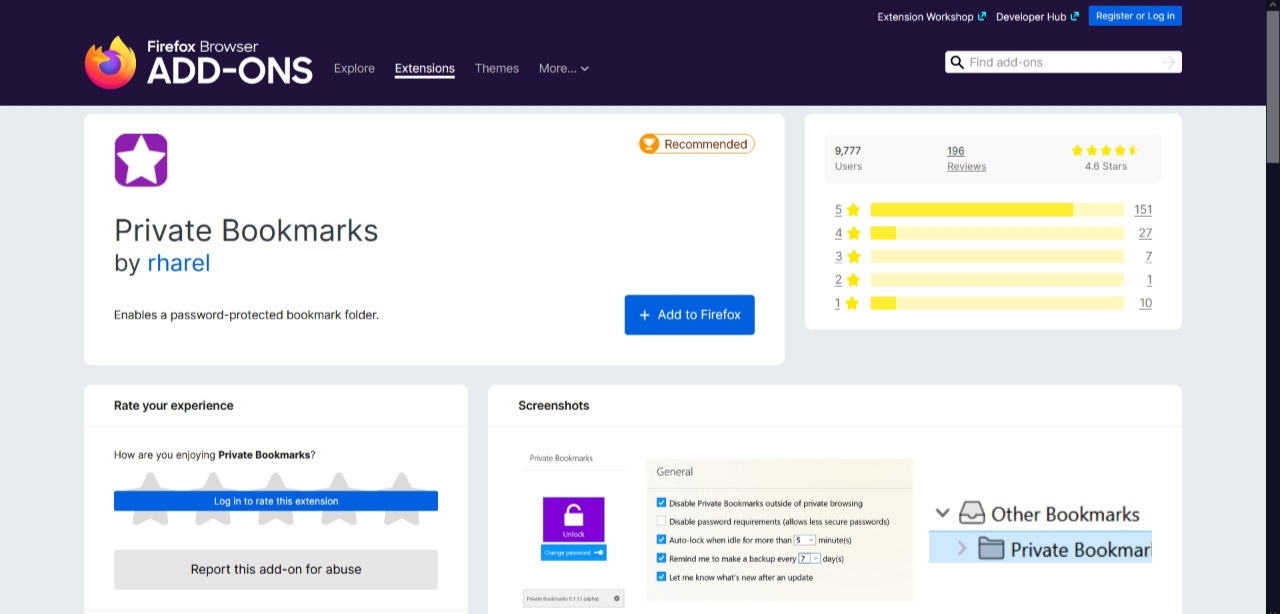This screenshot has width=1280, height=614.
Task: Toggle Remind me to make a backup checkbox
Action: point(661,558)
